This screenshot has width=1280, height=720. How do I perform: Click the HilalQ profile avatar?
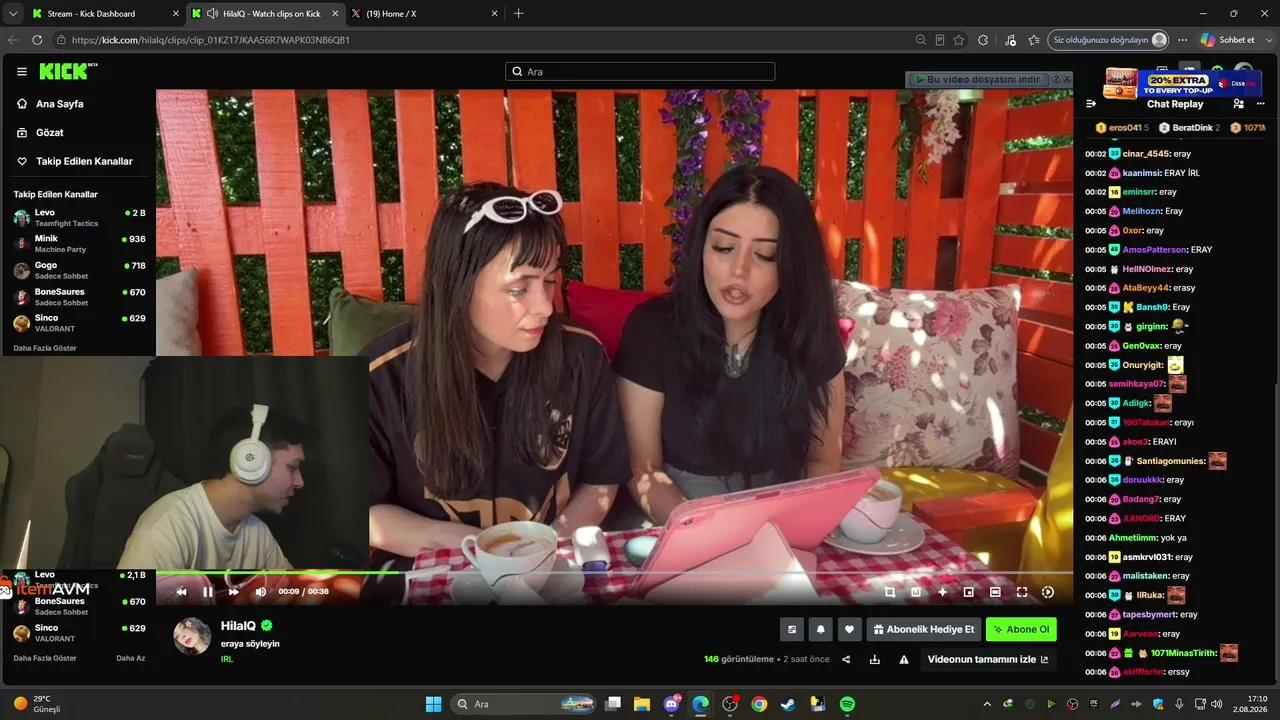(192, 636)
